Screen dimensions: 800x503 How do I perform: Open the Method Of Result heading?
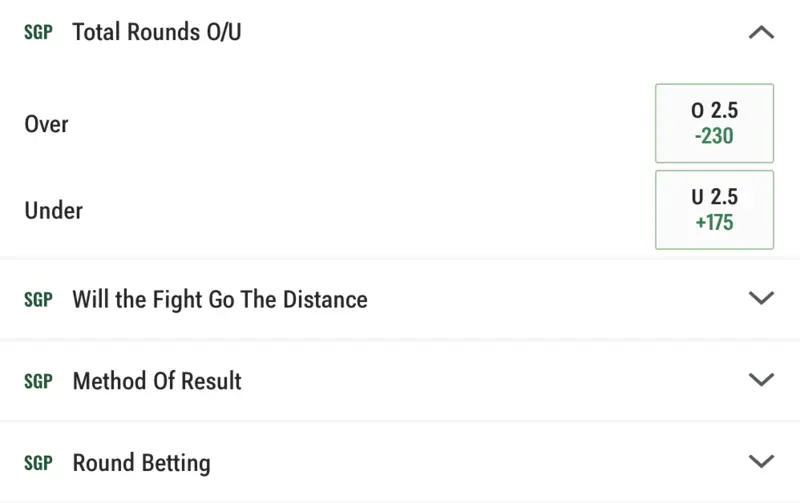click(x=157, y=381)
